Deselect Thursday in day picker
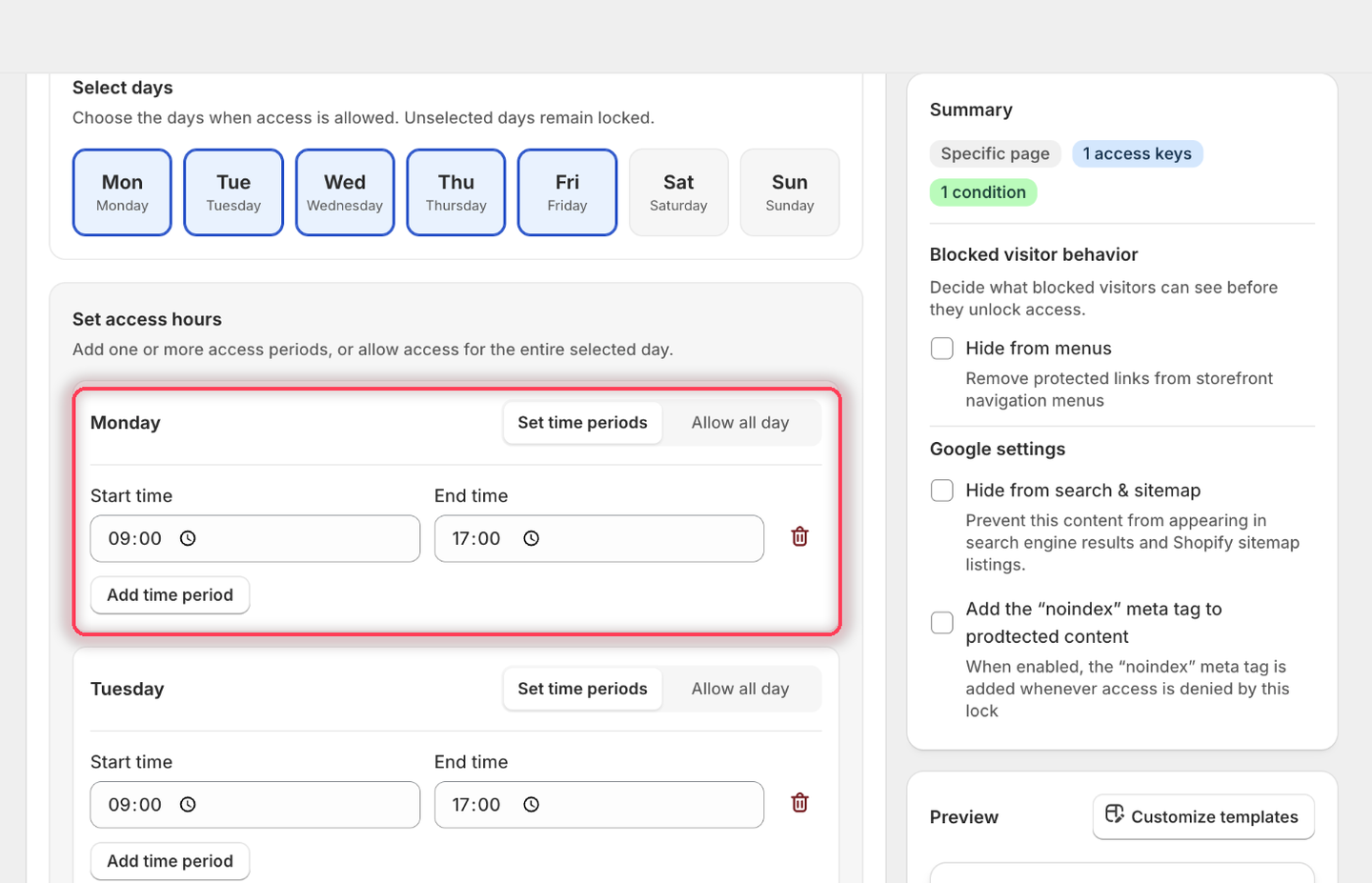1372x883 pixels. click(x=456, y=191)
